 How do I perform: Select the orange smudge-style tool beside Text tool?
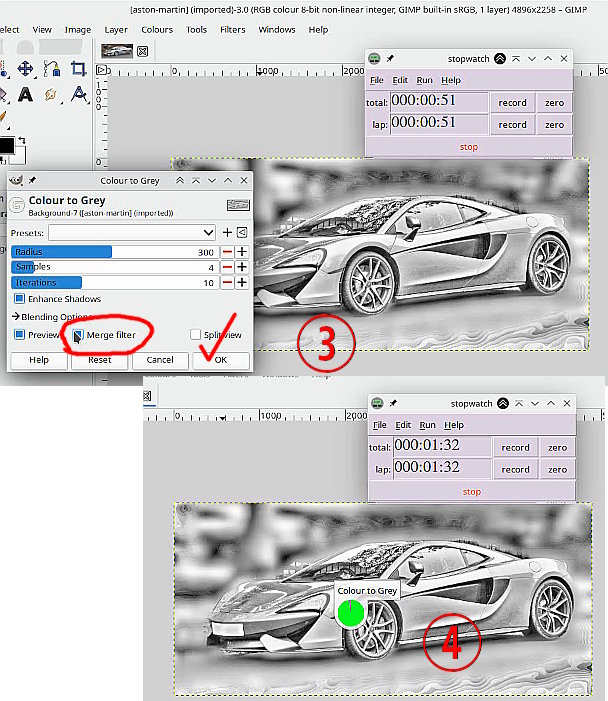(51, 94)
